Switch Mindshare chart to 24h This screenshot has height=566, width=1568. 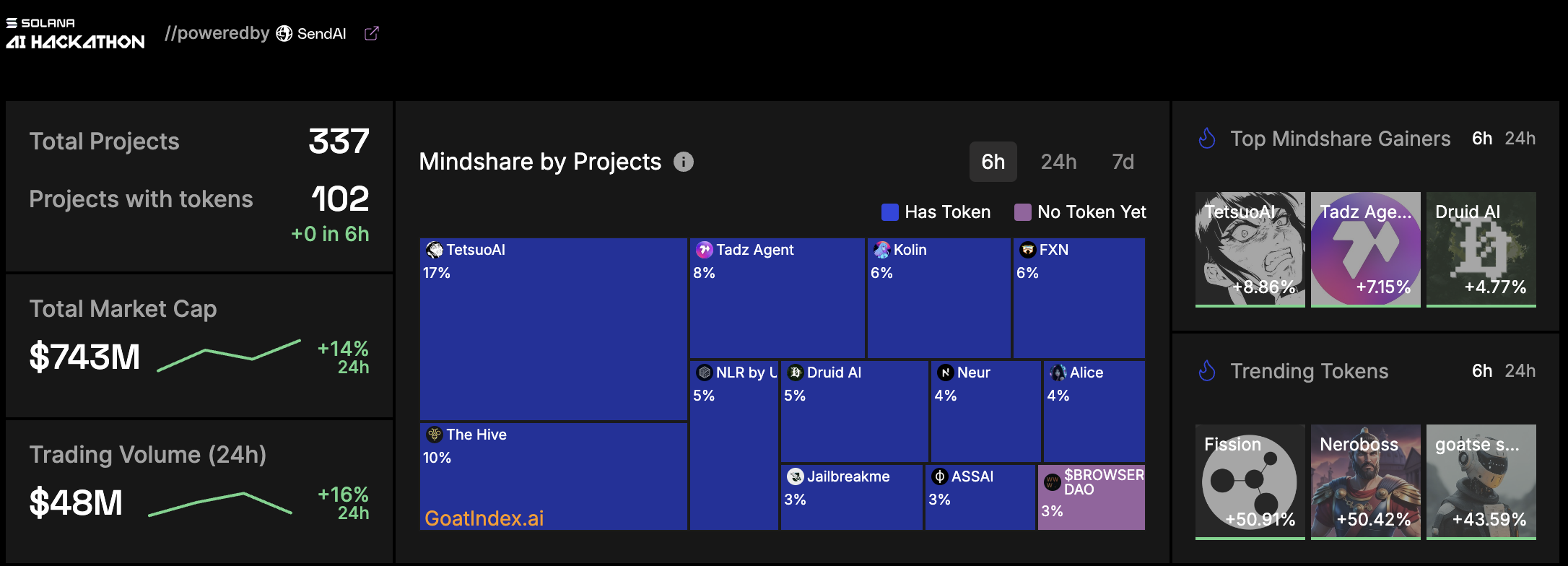coord(1058,162)
